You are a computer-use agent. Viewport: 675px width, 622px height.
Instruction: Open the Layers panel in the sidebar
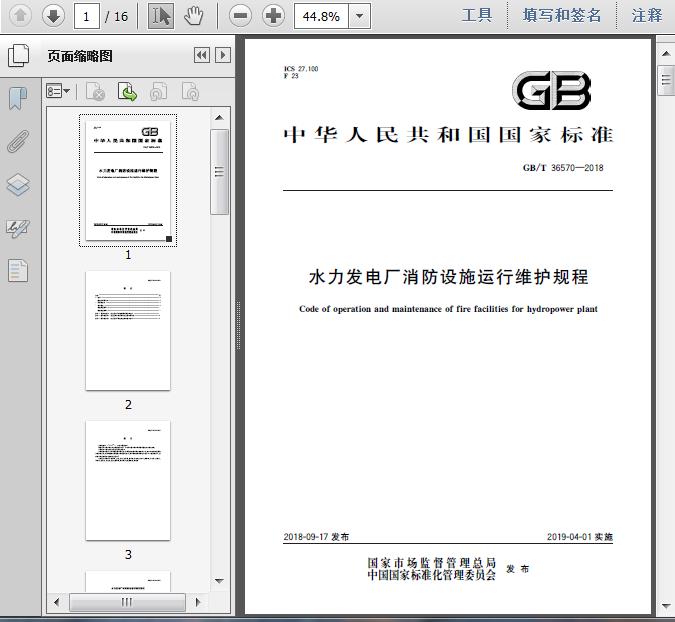coord(18,185)
